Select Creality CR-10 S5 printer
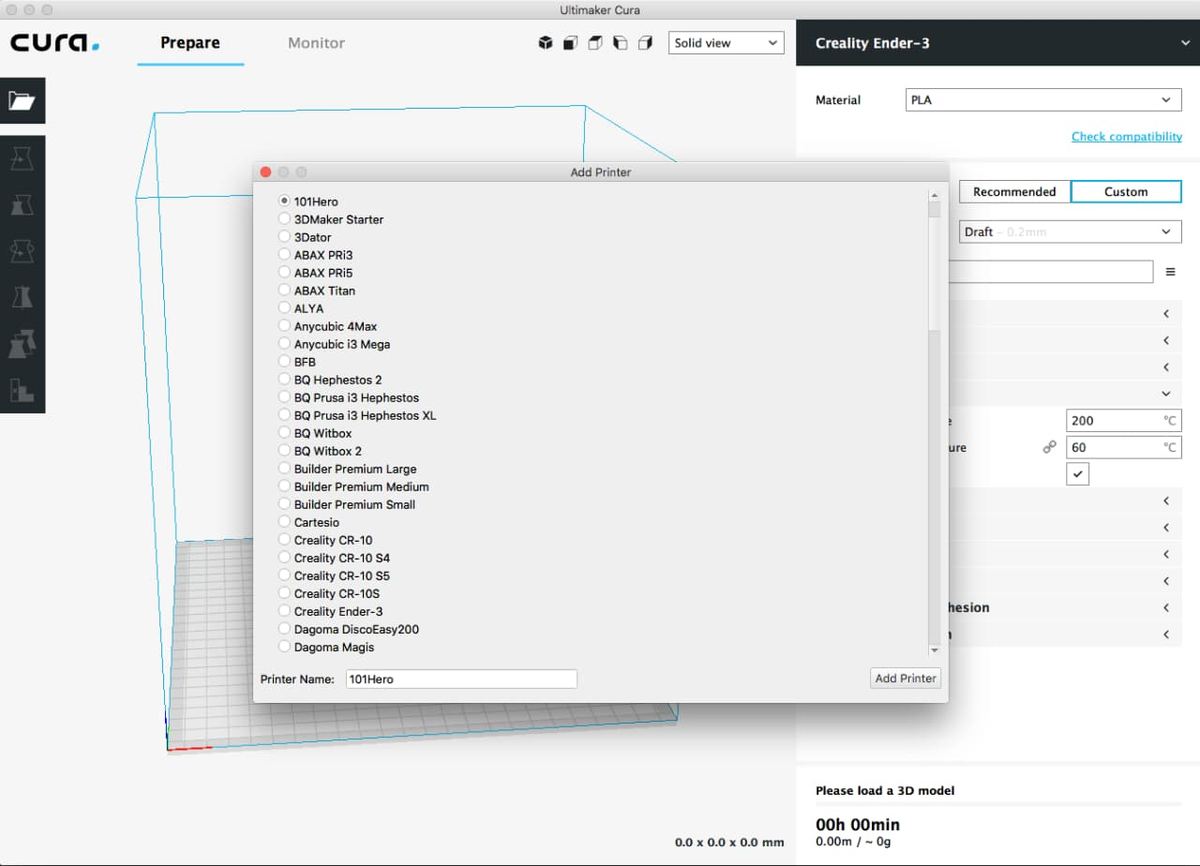 pyautogui.click(x=334, y=575)
